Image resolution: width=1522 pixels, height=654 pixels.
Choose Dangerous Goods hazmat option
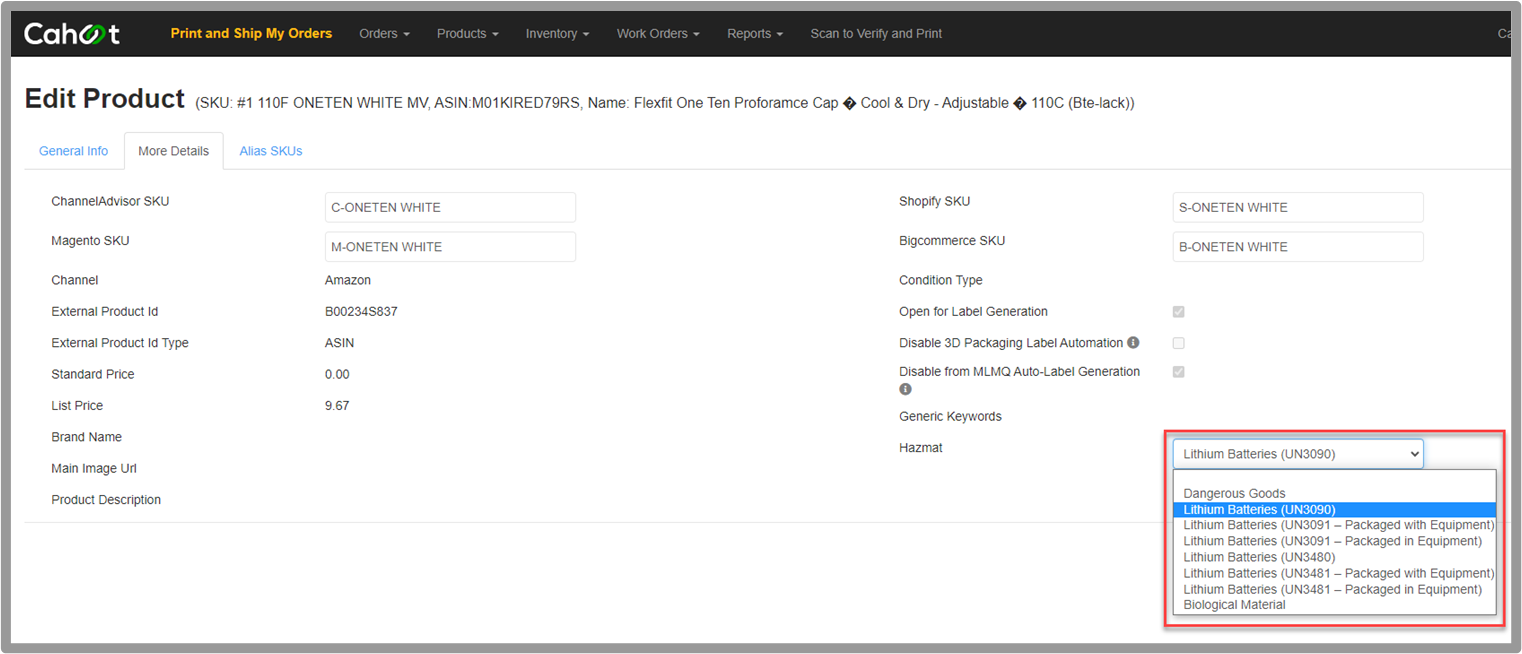pos(1334,493)
